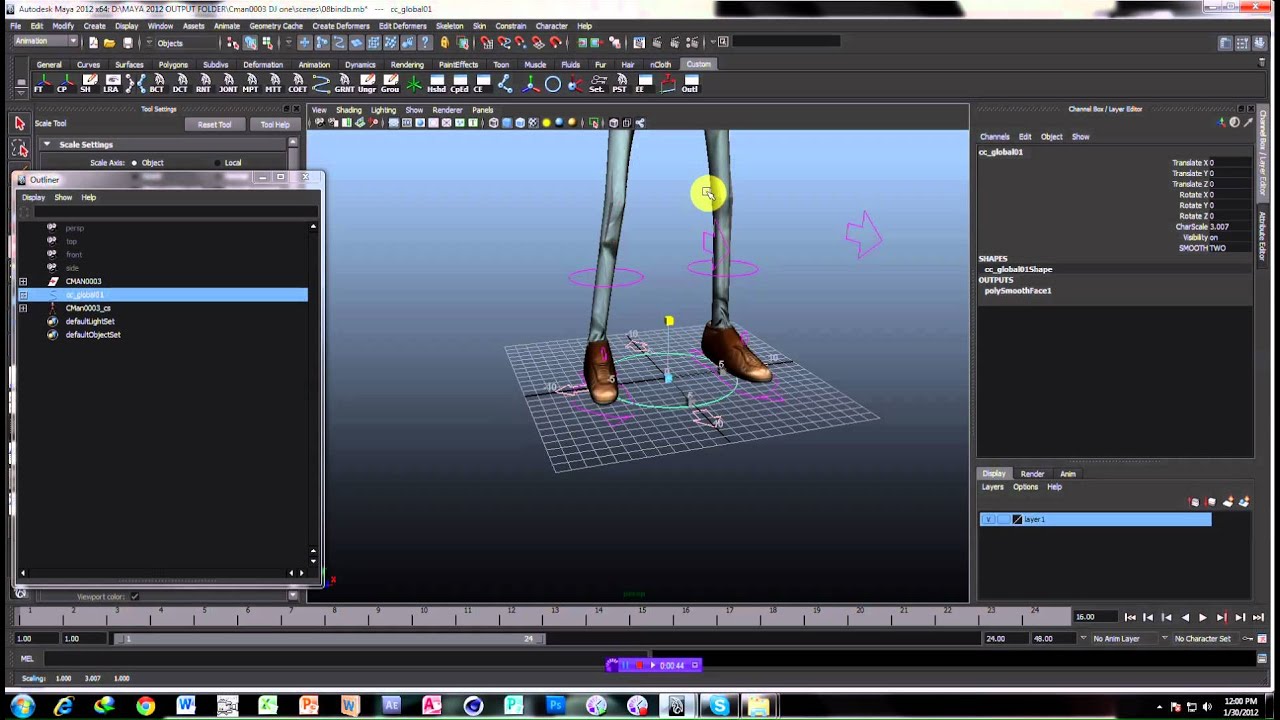Collapse the Scale Settings section
Image resolution: width=1280 pixels, height=720 pixels.
(x=46, y=145)
